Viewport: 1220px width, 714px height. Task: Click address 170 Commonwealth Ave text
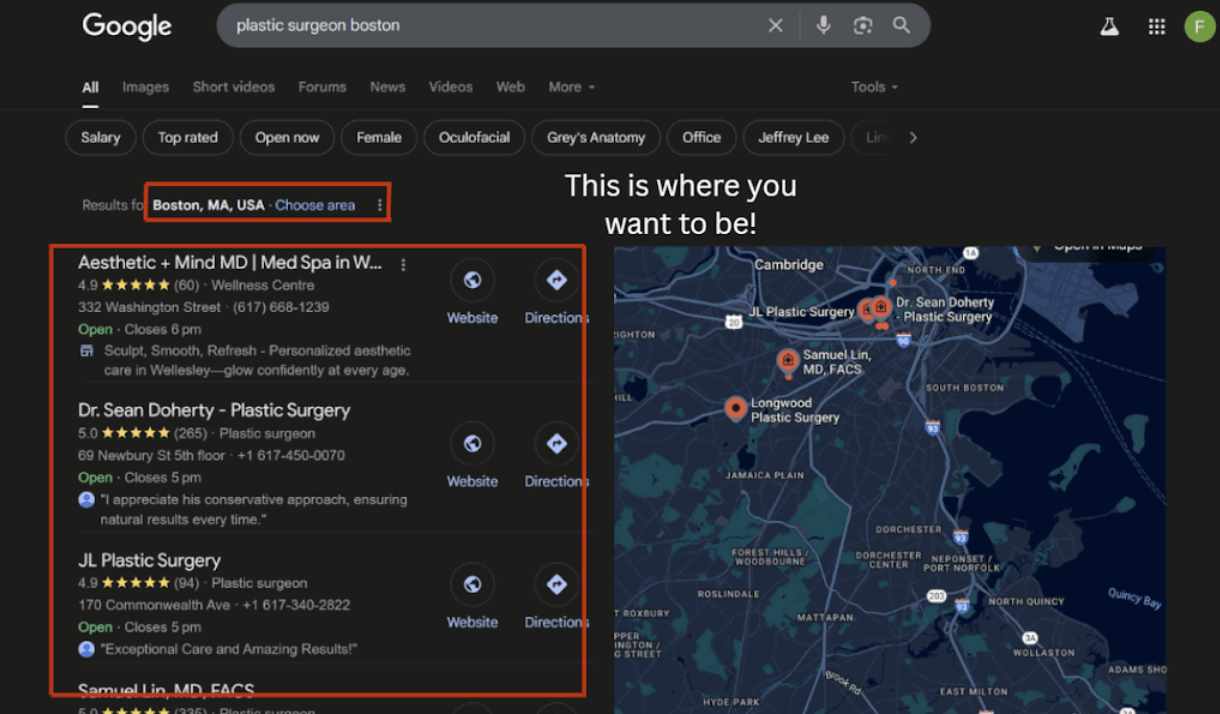154,605
